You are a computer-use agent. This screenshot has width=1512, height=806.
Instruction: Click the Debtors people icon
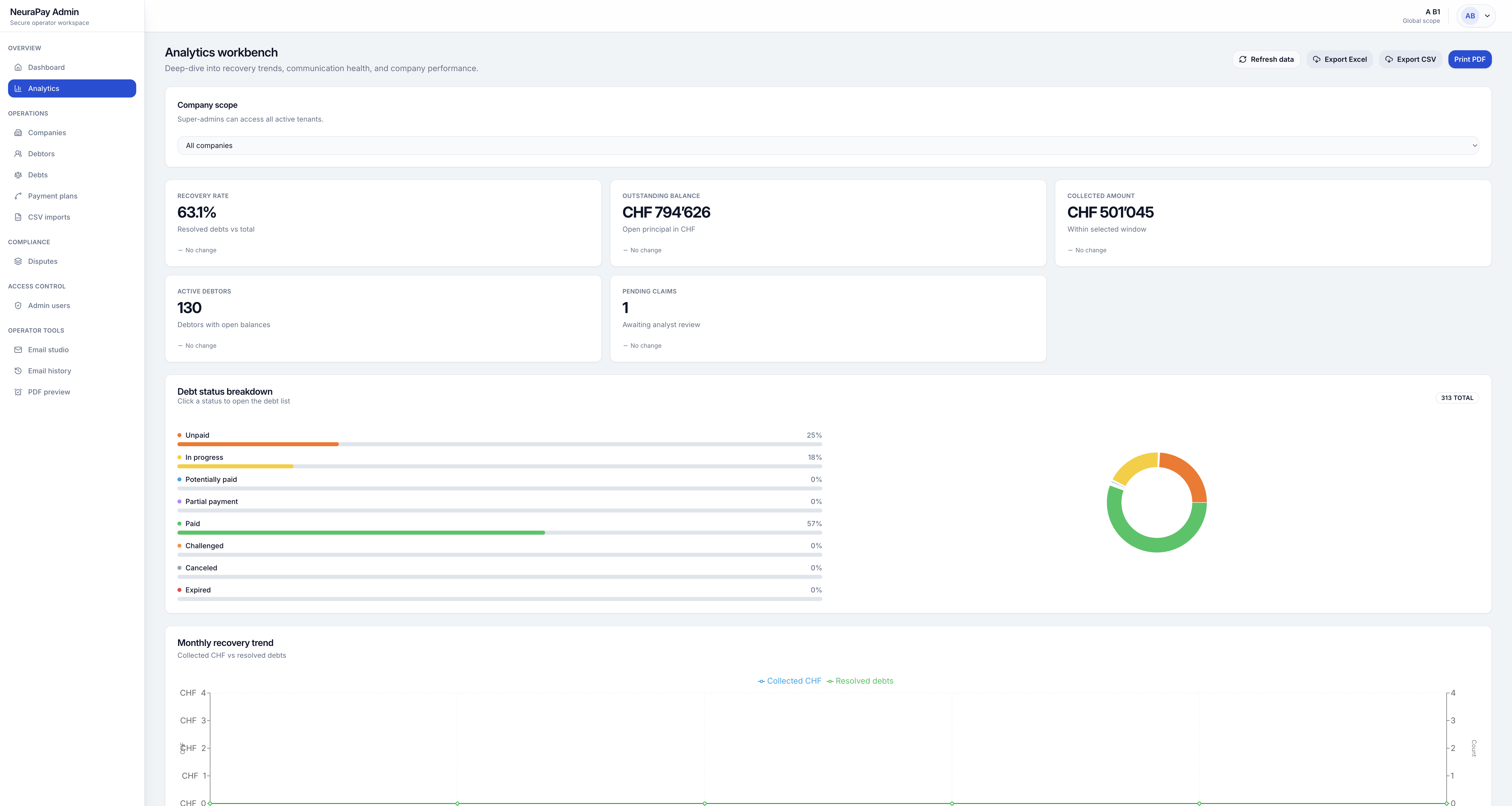tap(18, 154)
